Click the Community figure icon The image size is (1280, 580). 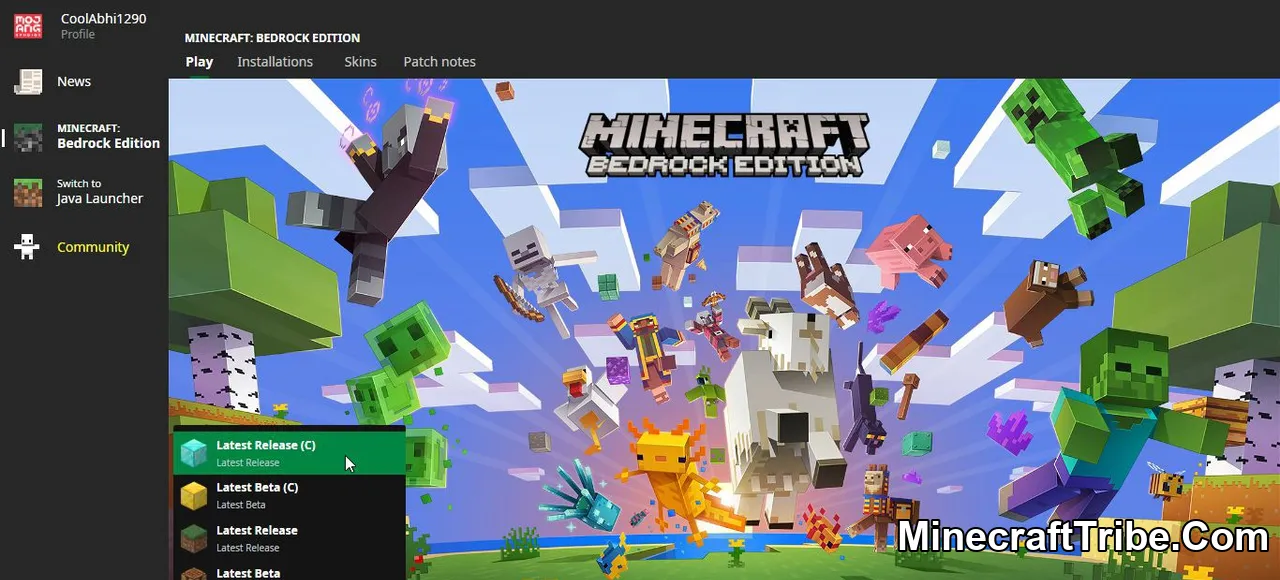tap(28, 247)
